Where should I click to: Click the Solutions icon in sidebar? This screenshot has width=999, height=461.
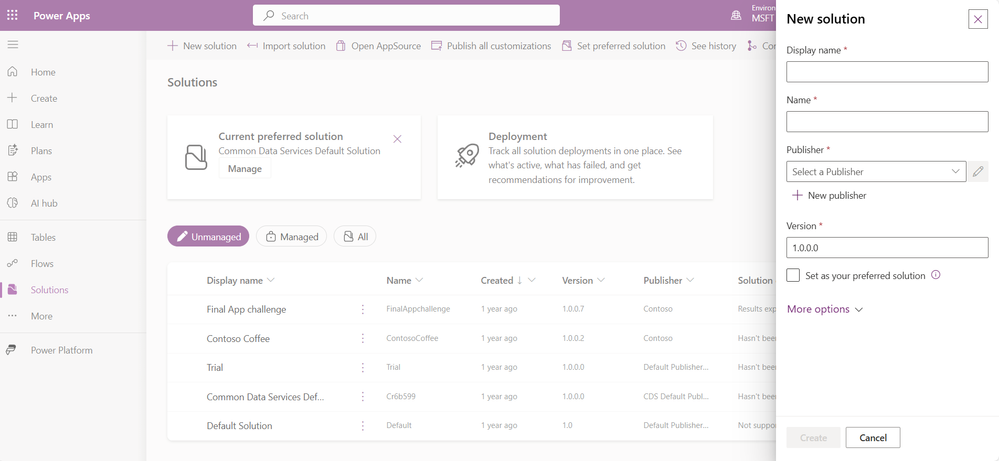pyautogui.click(x=12, y=289)
